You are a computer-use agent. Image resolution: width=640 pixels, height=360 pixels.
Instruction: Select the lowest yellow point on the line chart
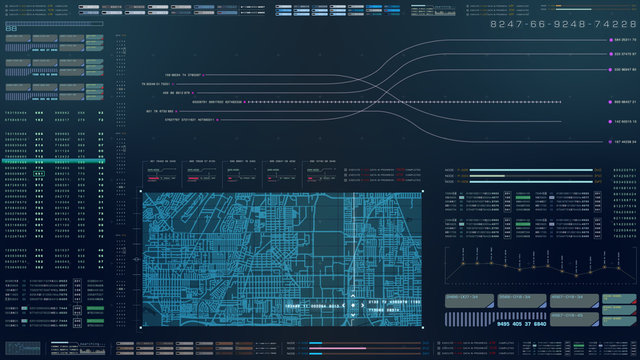click(576, 276)
